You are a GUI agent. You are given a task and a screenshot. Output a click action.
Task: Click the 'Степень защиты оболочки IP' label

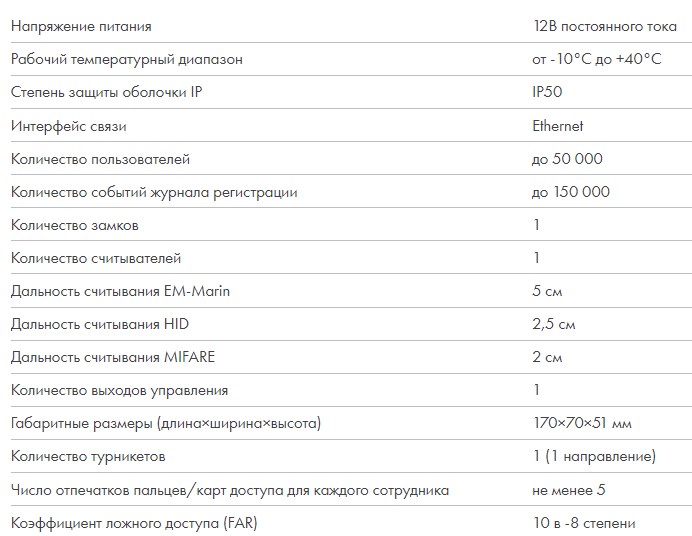pyautogui.click(x=106, y=92)
